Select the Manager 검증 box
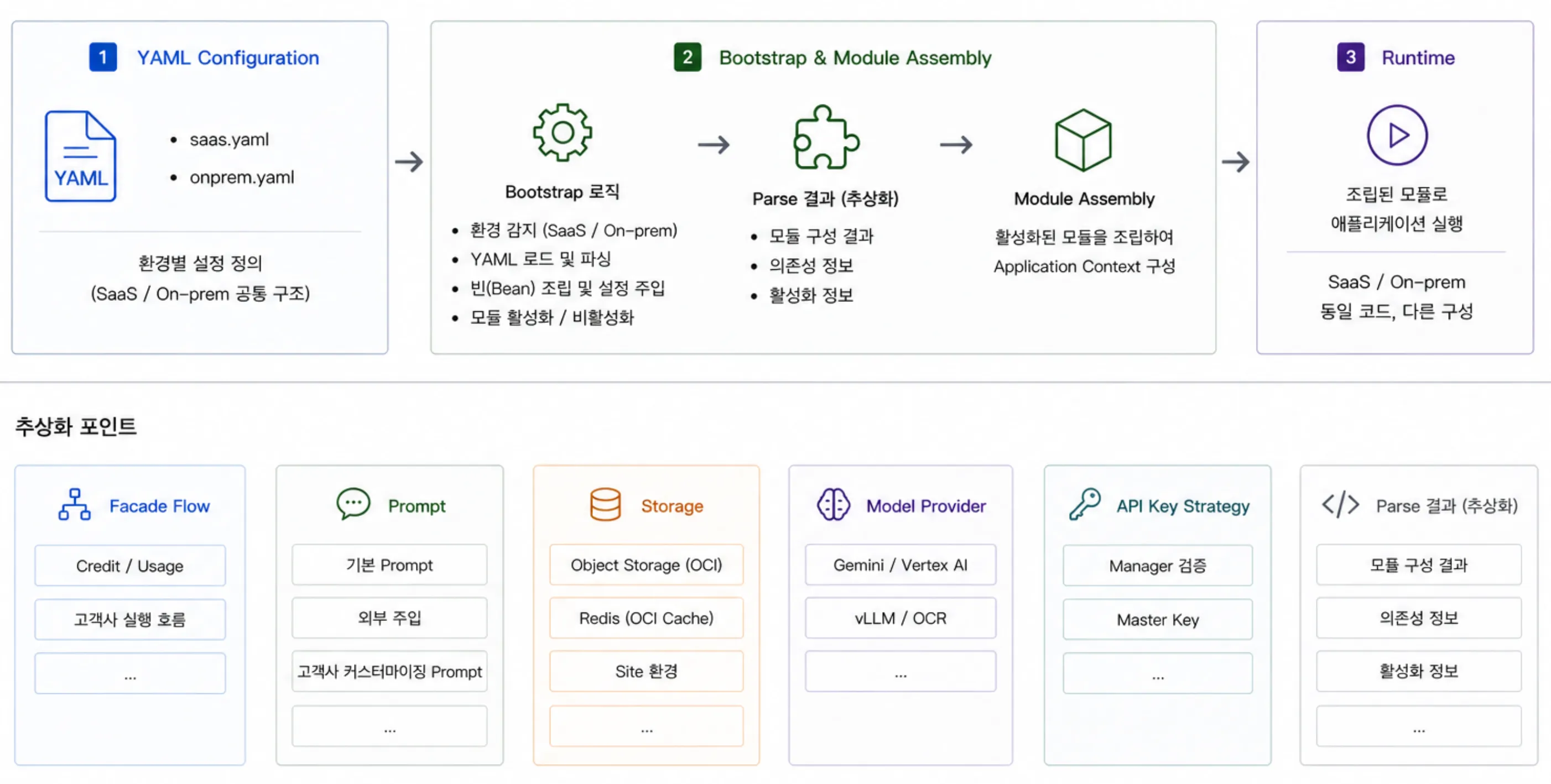 1158,566
